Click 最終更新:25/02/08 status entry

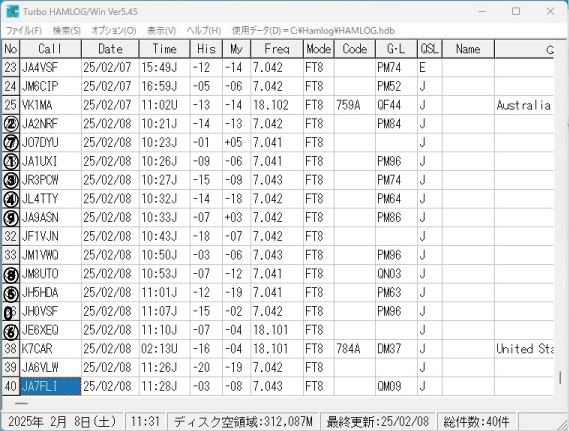point(377,422)
